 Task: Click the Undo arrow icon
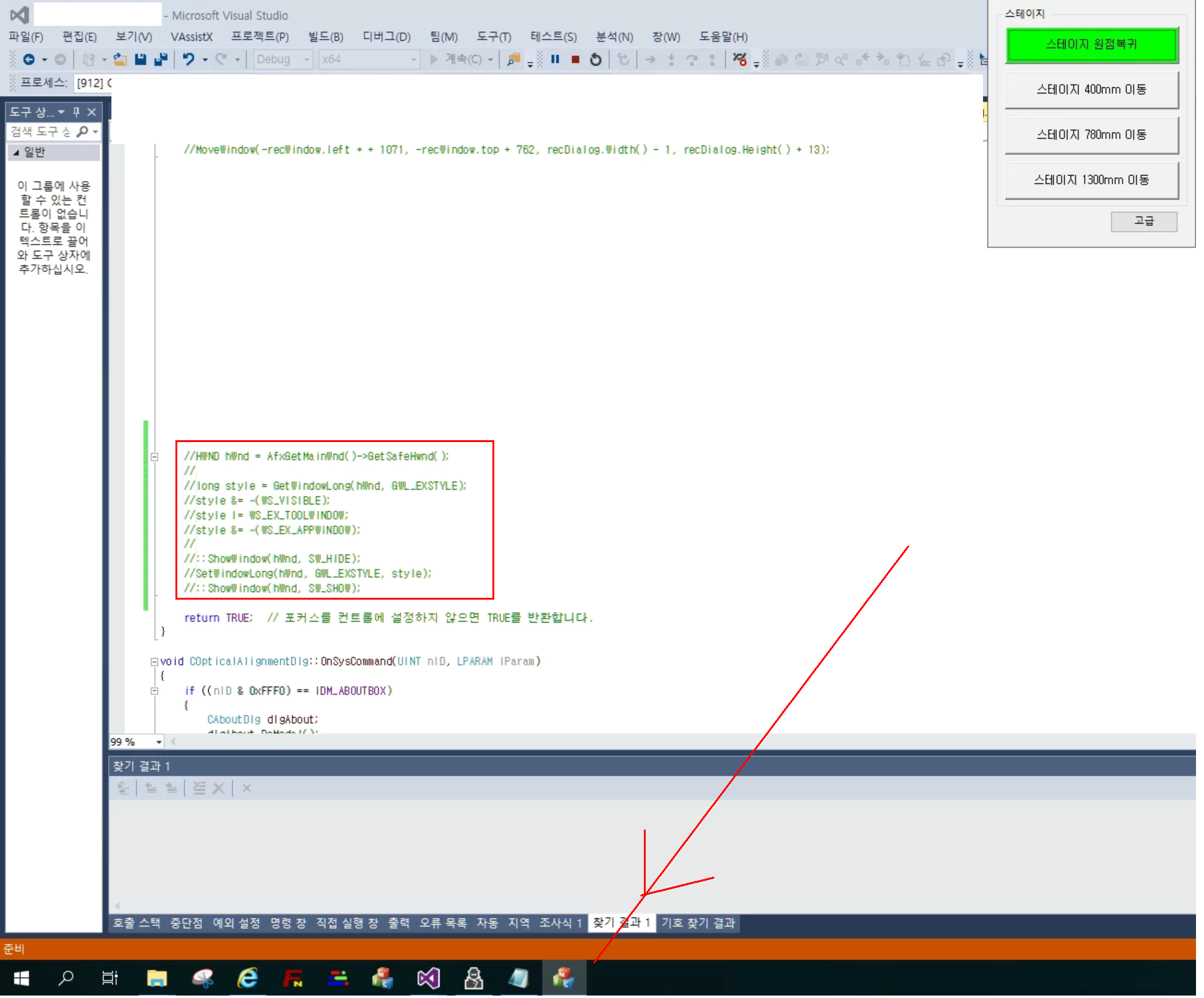click(x=188, y=59)
